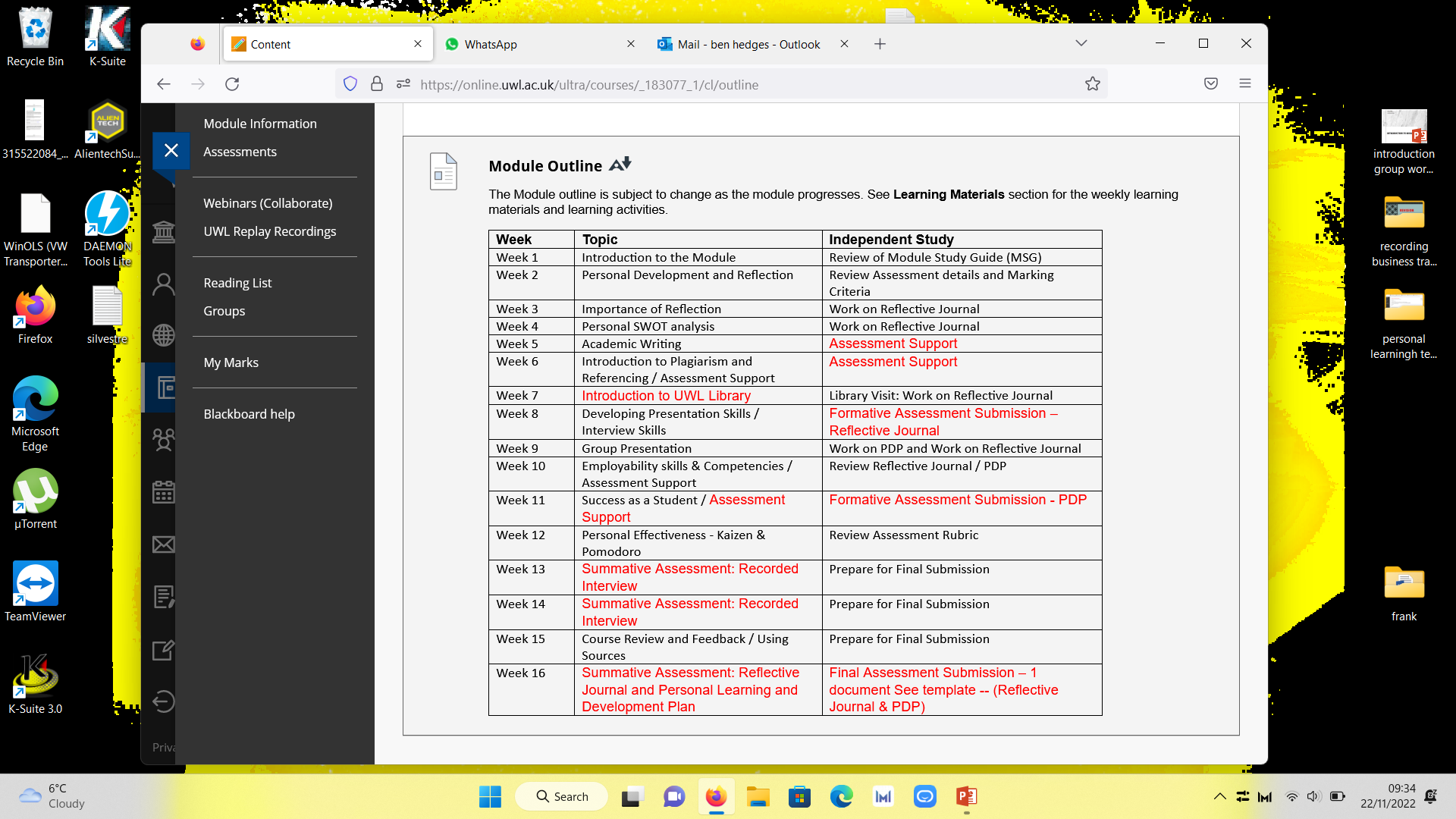Image resolution: width=1456 pixels, height=819 pixels.
Task: Open the Reading List
Action: click(x=237, y=283)
